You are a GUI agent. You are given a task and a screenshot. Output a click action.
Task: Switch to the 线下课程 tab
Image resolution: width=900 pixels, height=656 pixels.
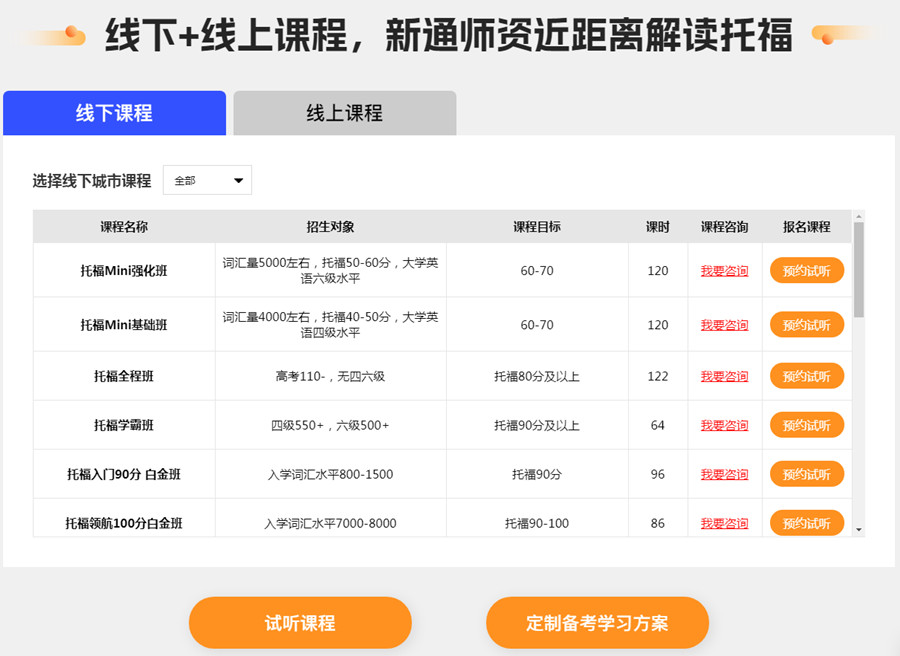pyautogui.click(x=114, y=113)
